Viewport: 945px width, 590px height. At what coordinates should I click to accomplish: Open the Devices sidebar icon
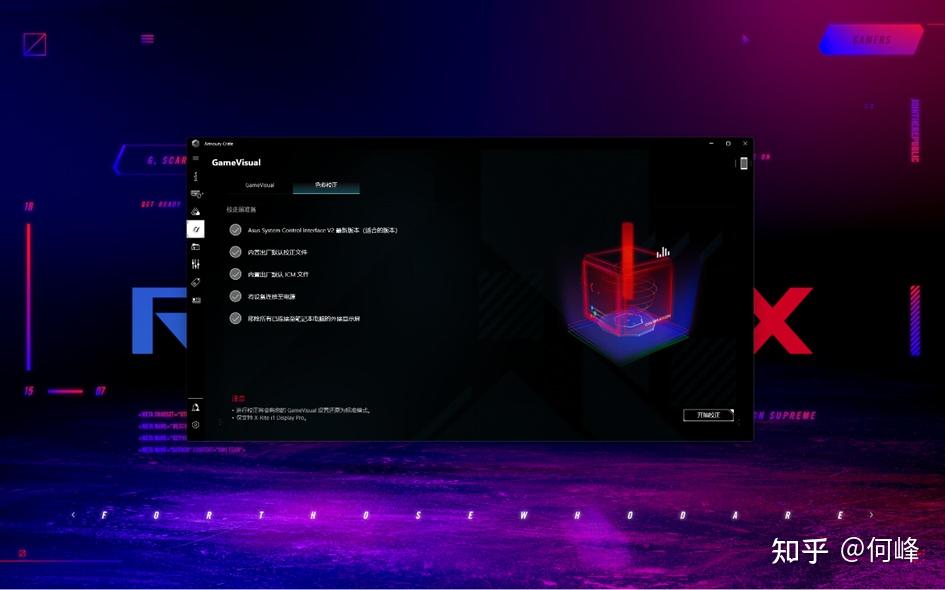(196, 194)
